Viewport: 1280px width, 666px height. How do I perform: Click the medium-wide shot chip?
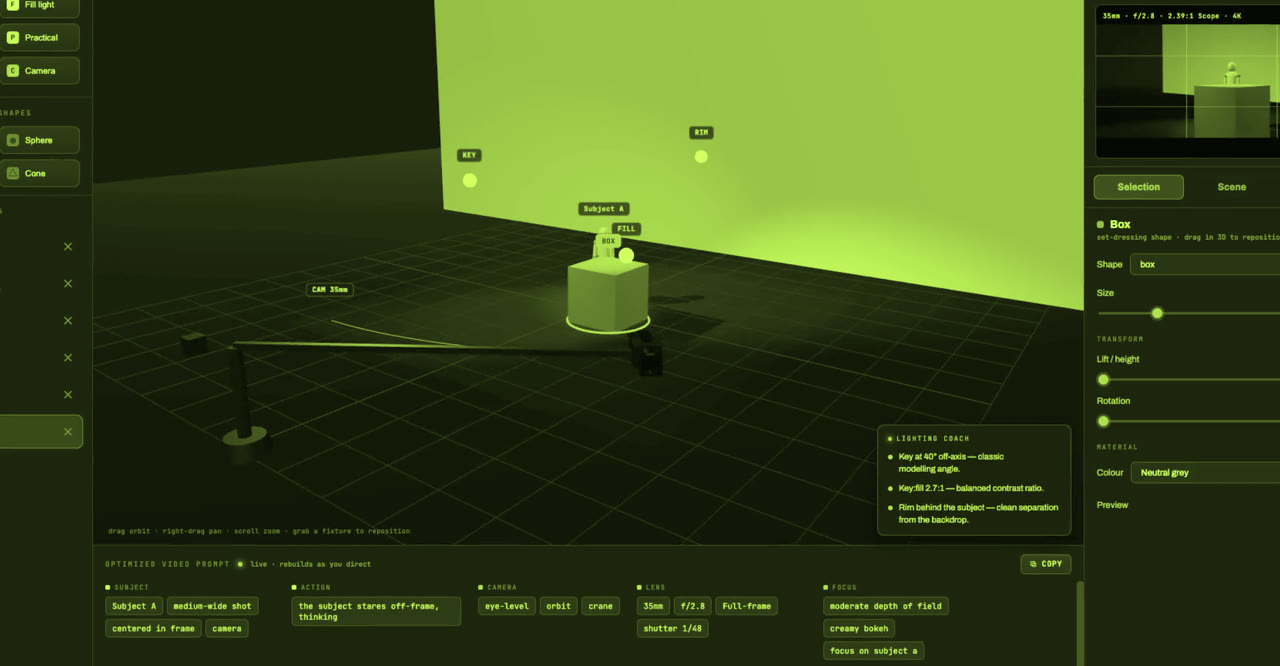click(213, 606)
